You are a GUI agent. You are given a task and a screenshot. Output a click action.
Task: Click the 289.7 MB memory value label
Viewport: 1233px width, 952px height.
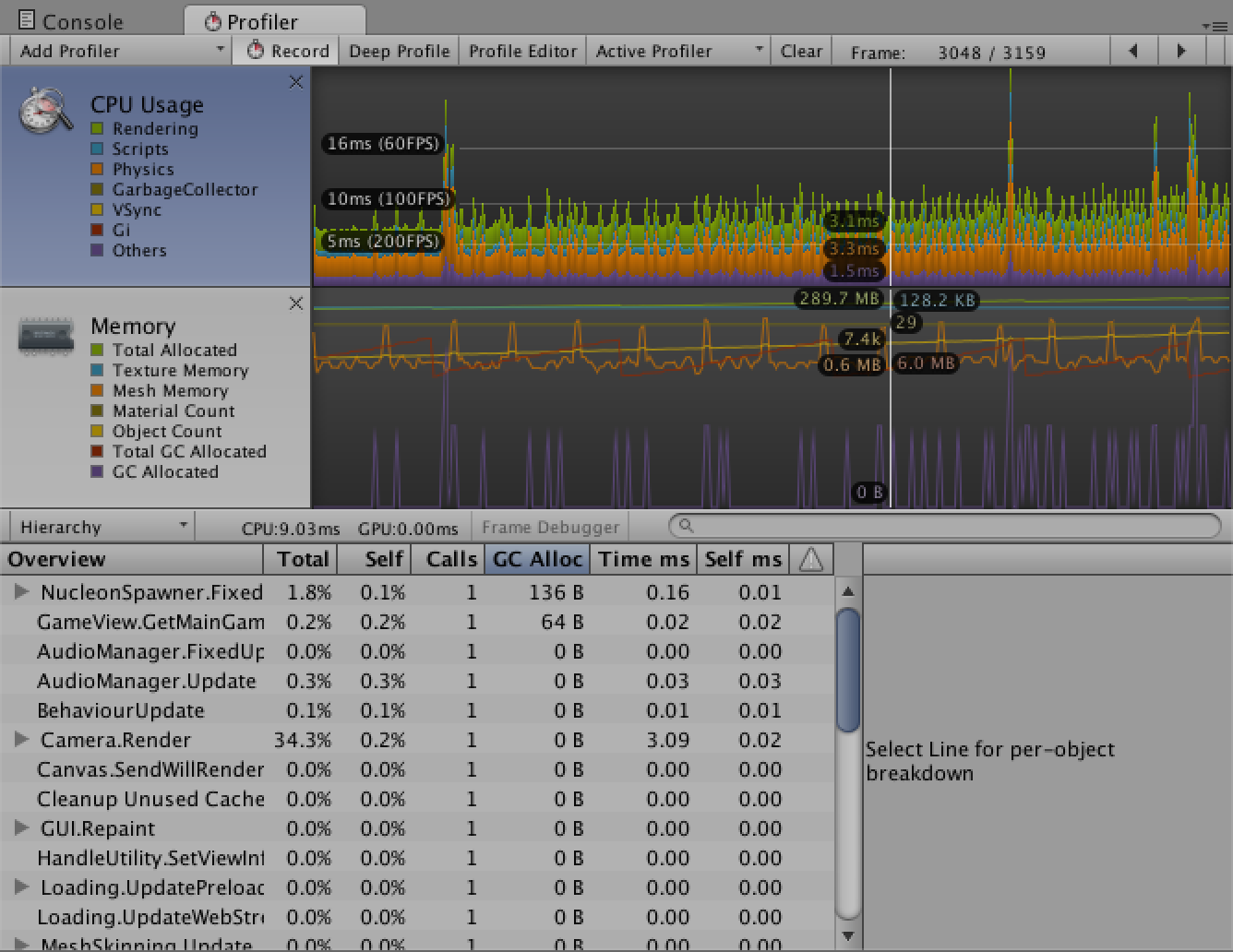point(839,299)
